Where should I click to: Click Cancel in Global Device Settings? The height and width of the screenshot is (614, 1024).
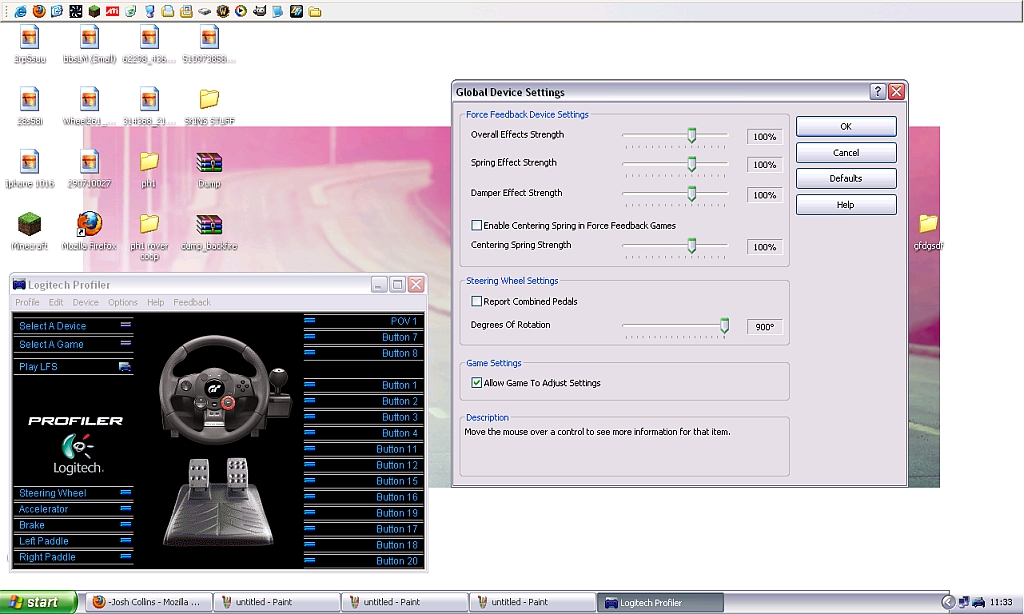click(x=846, y=153)
